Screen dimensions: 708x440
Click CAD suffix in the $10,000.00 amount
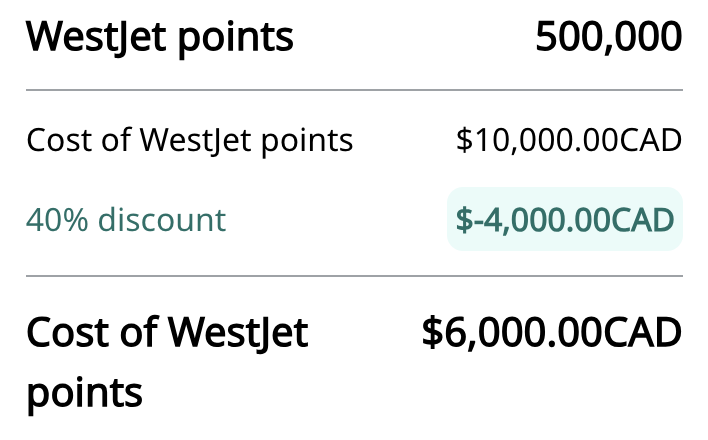[x=651, y=140]
